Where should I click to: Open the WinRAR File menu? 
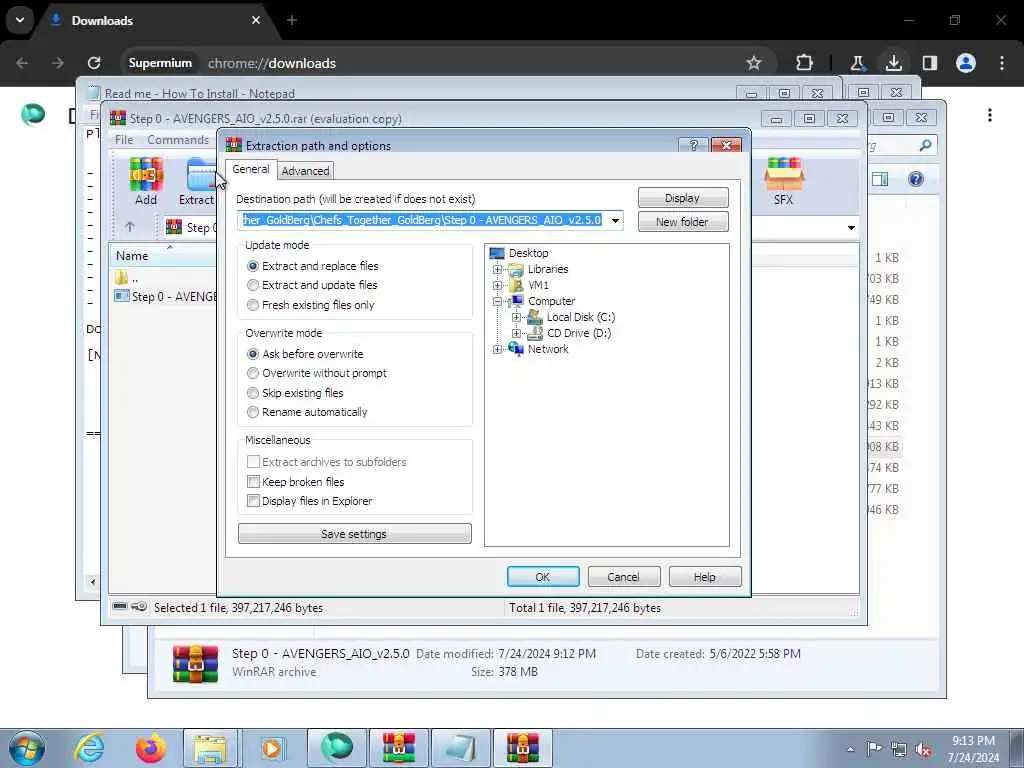click(x=123, y=140)
